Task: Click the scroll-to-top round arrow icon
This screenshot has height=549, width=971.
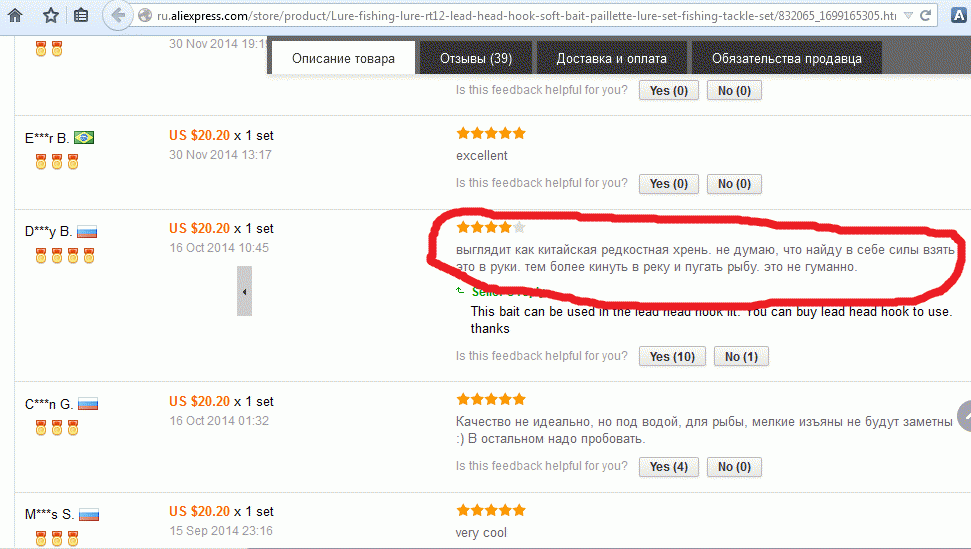Action: (964, 416)
